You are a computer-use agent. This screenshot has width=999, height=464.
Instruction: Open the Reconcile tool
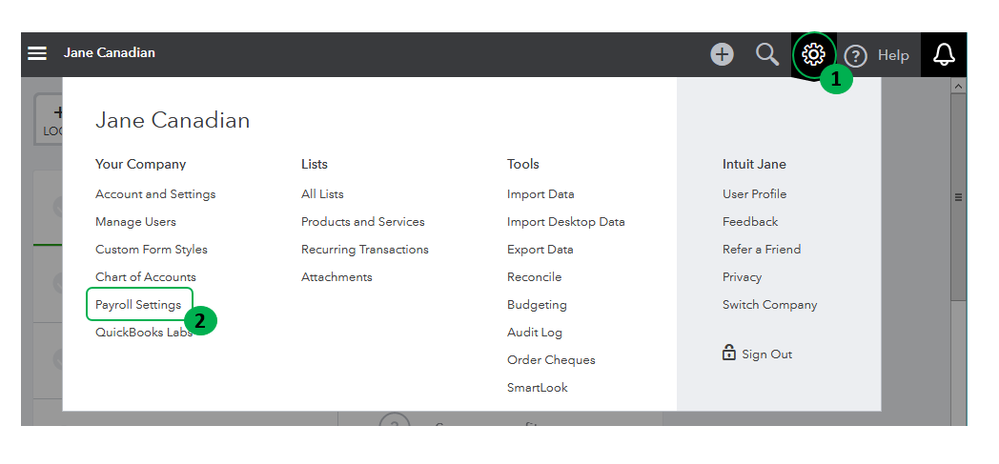(534, 277)
